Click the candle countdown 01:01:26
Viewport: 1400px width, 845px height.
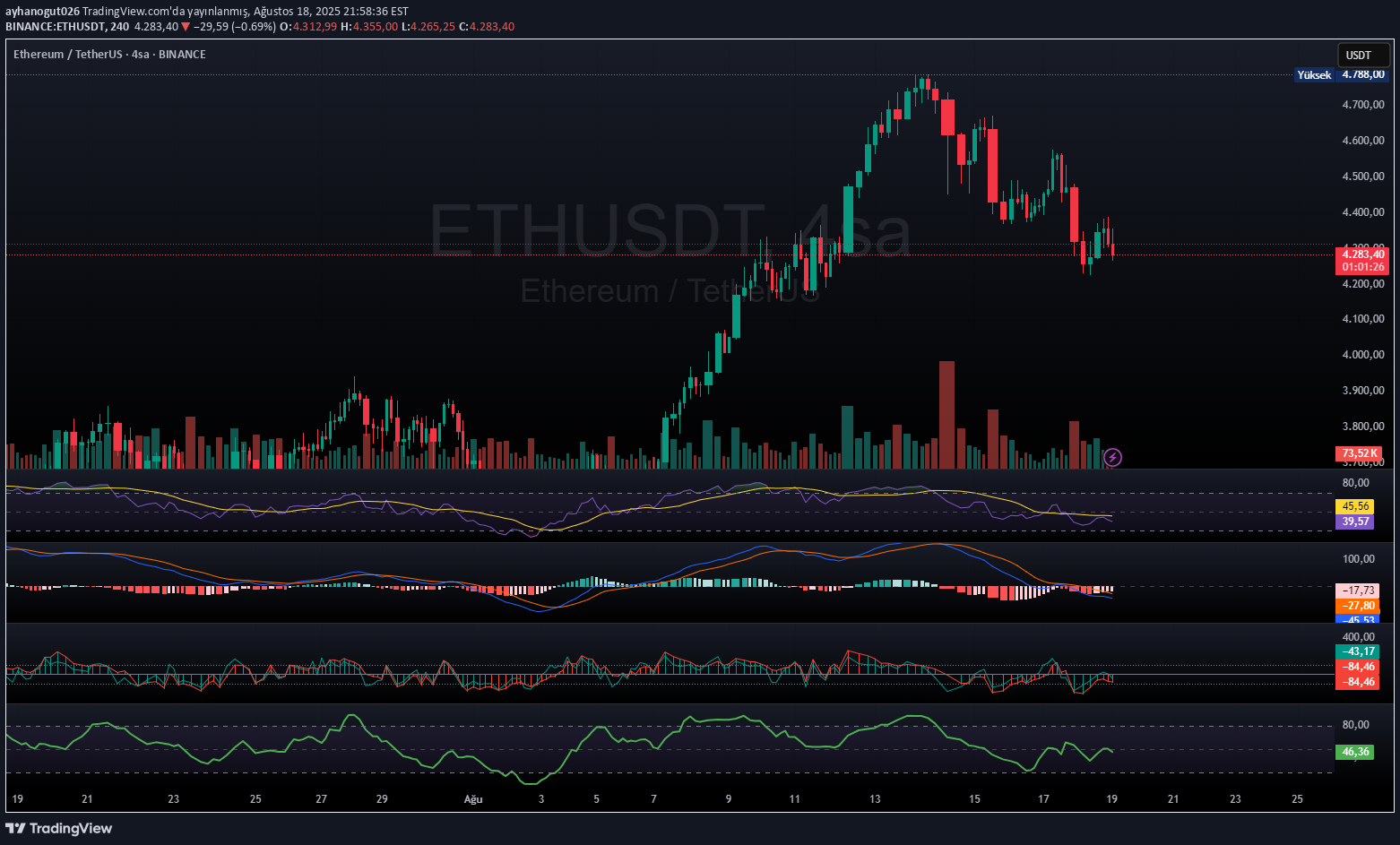point(1362,267)
